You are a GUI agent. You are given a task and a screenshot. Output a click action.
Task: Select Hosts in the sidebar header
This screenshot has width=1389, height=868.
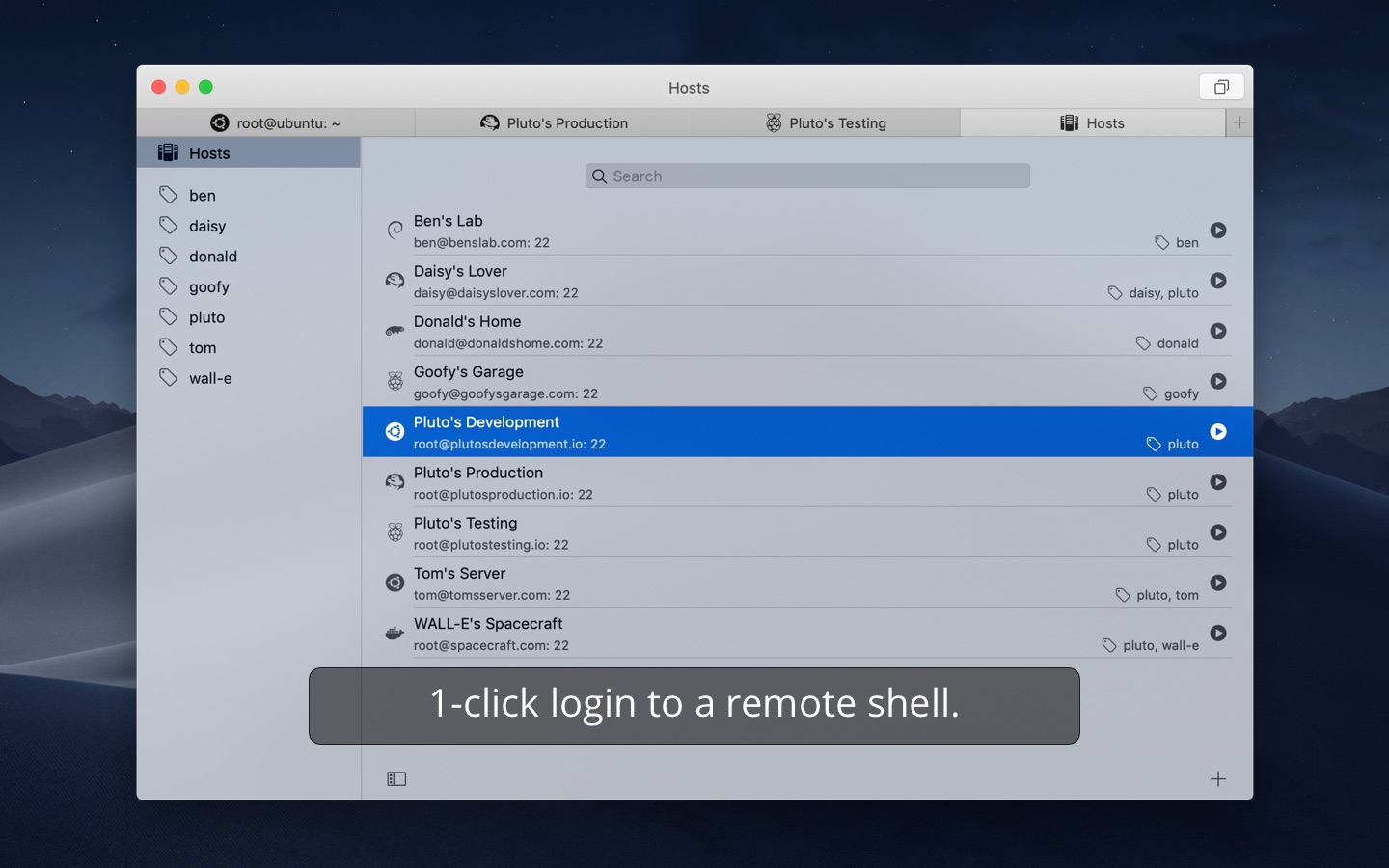209,153
